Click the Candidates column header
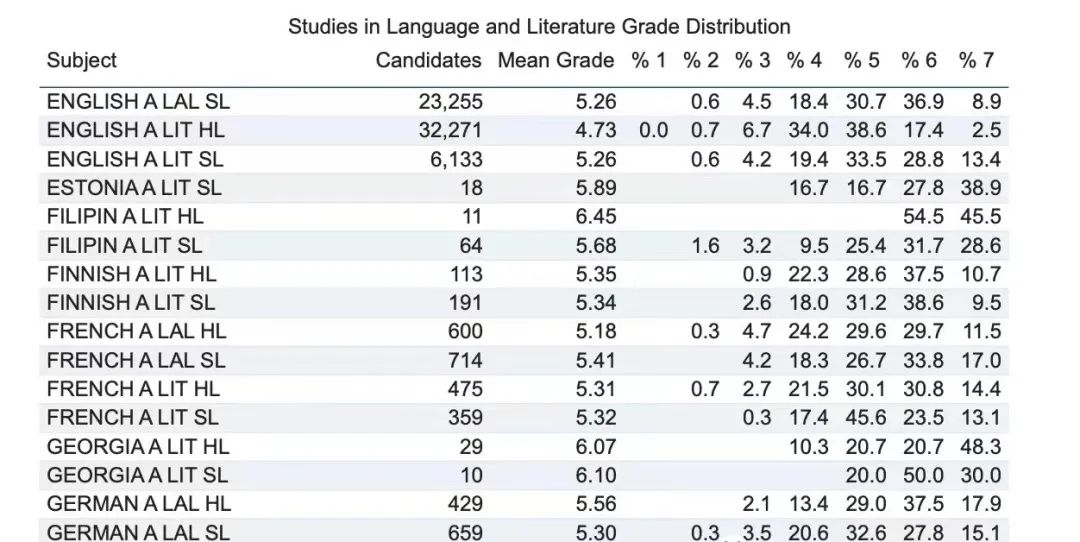Viewport: 1080px width, 542px height. pyautogui.click(x=428, y=61)
